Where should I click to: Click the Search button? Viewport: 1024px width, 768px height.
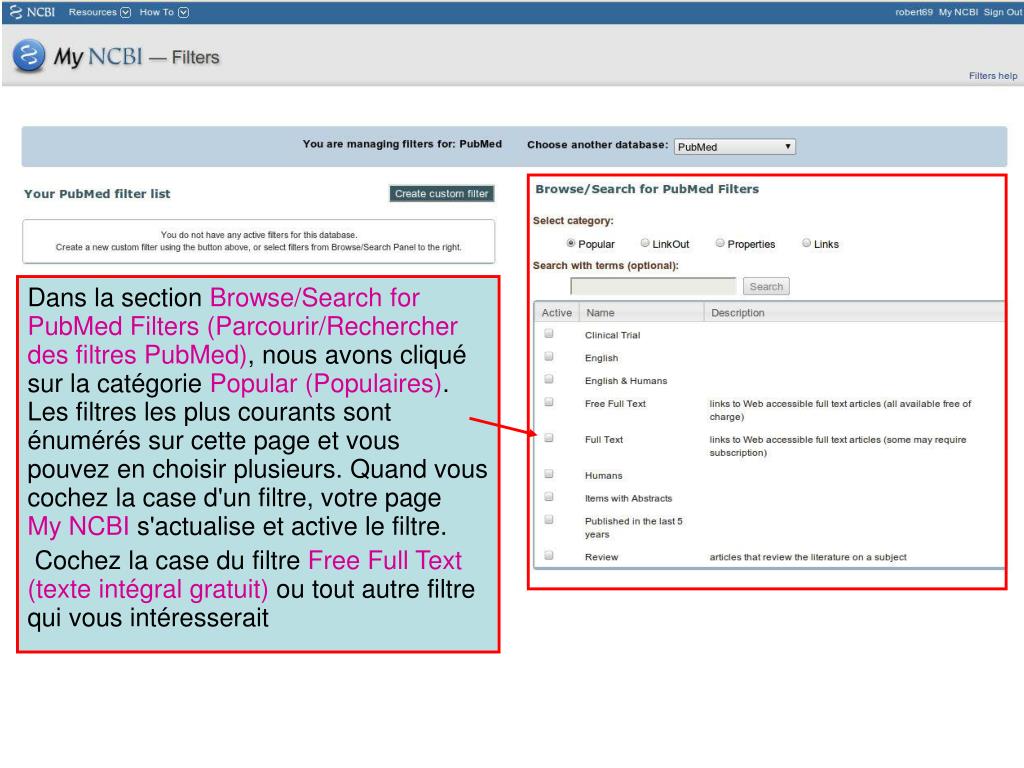click(x=766, y=286)
